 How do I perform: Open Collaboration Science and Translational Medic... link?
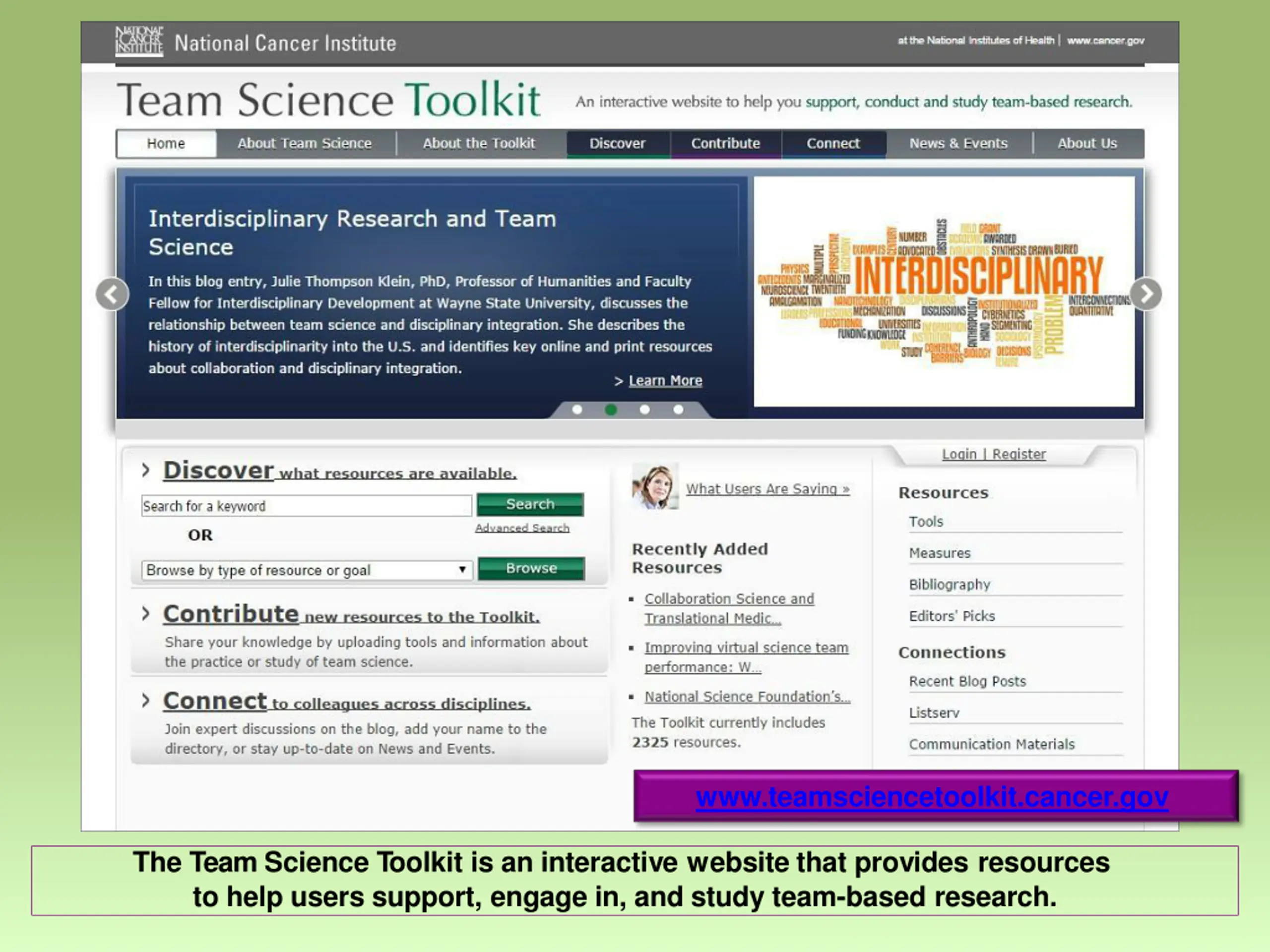729,608
